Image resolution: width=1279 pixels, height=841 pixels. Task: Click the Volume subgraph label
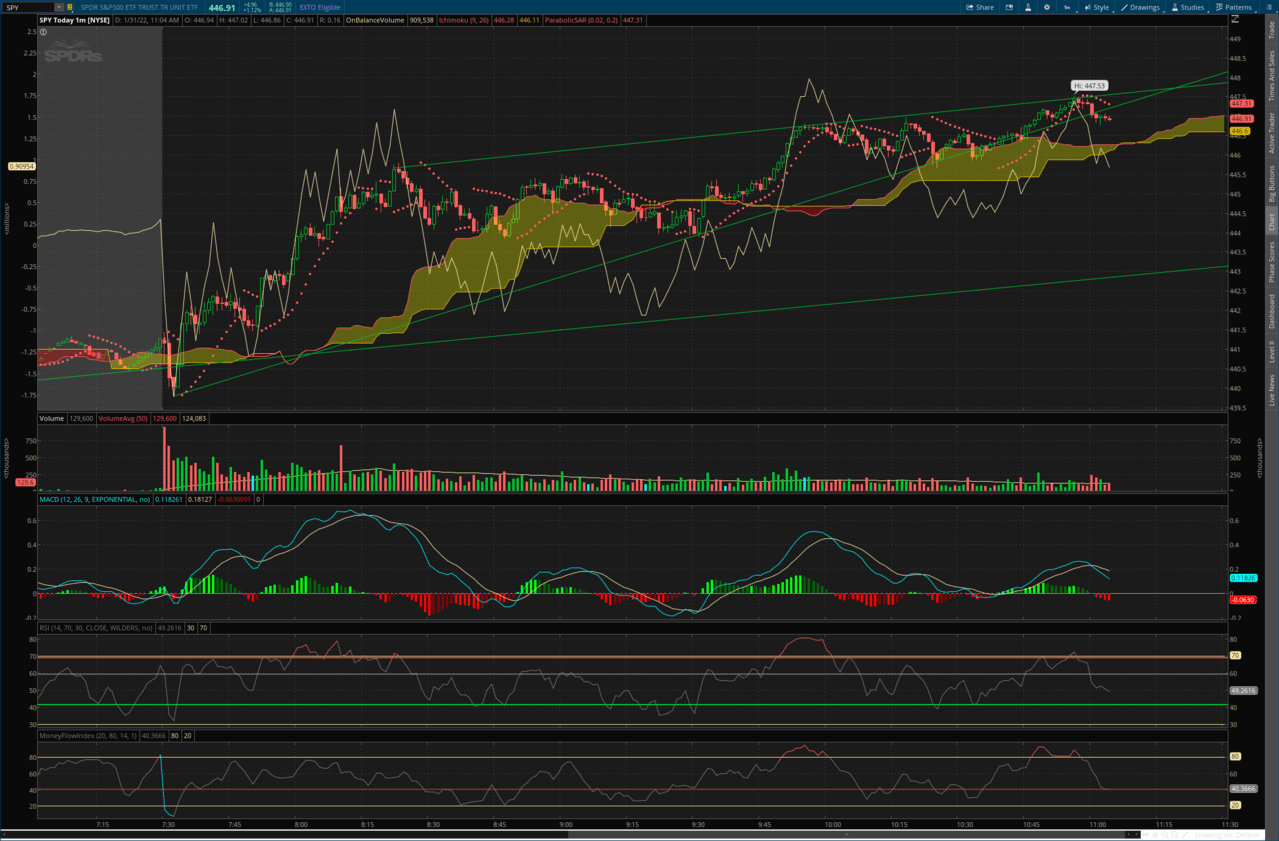pos(52,419)
